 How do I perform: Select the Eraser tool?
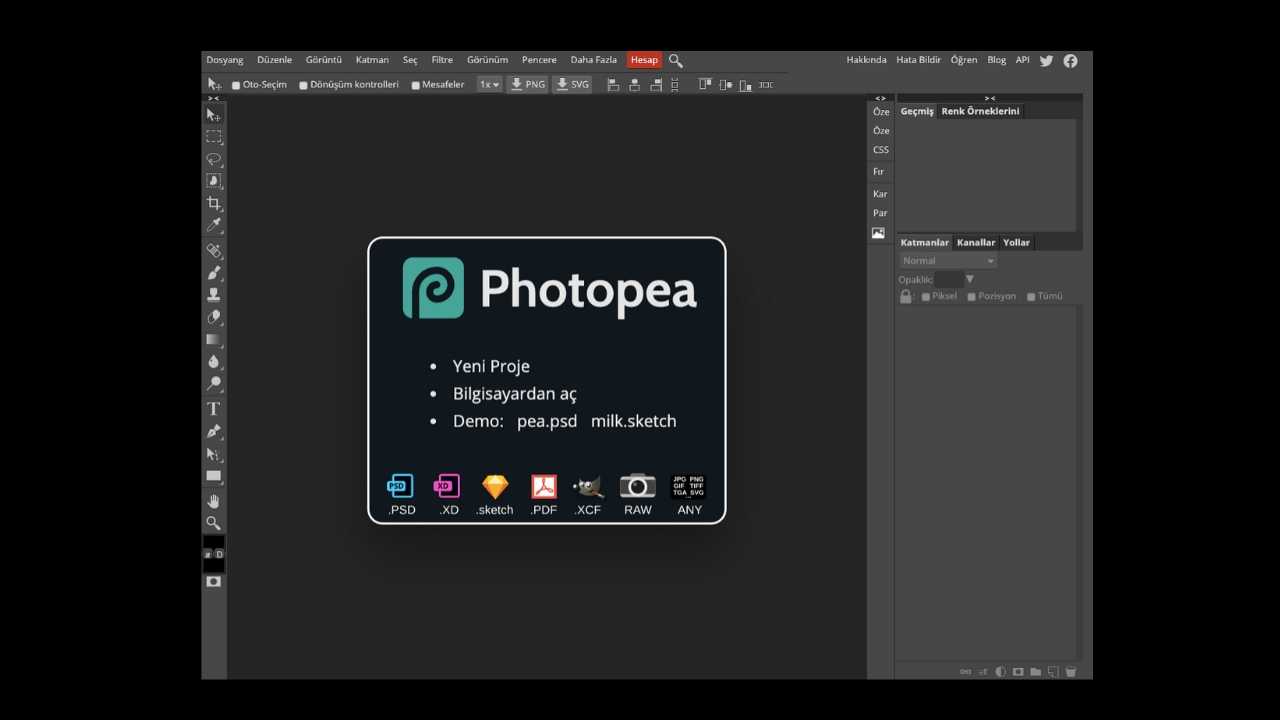pos(213,317)
